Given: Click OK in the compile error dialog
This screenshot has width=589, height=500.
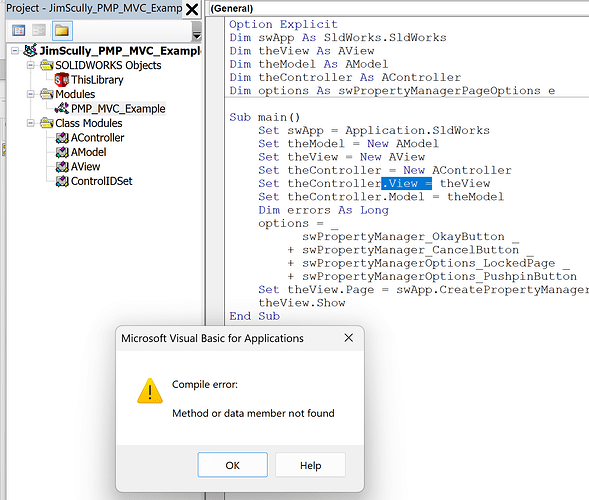Looking at the screenshot, I should click(233, 465).
